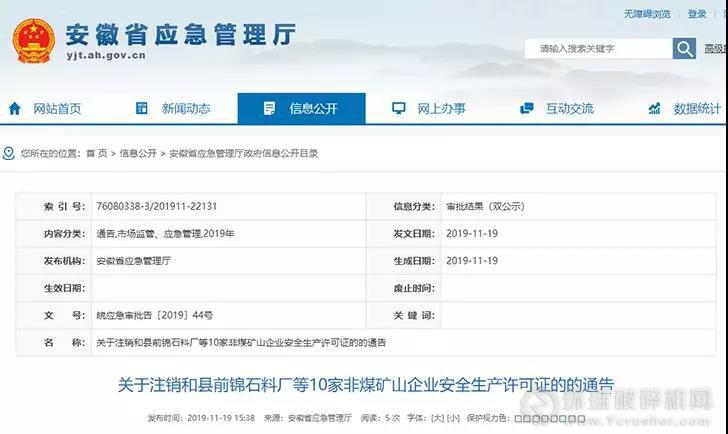
Task: Click the magnifying glass search button
Action: [x=684, y=48]
